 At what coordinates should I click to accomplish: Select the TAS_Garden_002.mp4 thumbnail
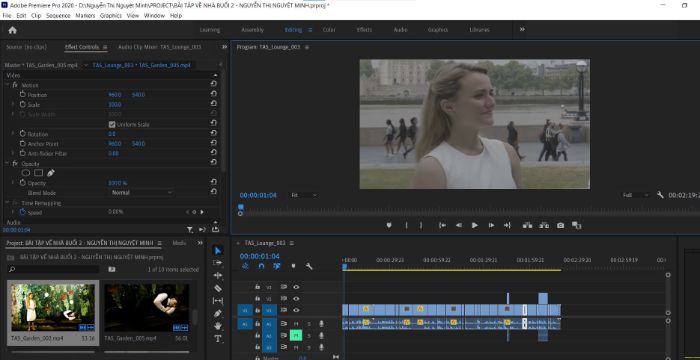pos(53,307)
